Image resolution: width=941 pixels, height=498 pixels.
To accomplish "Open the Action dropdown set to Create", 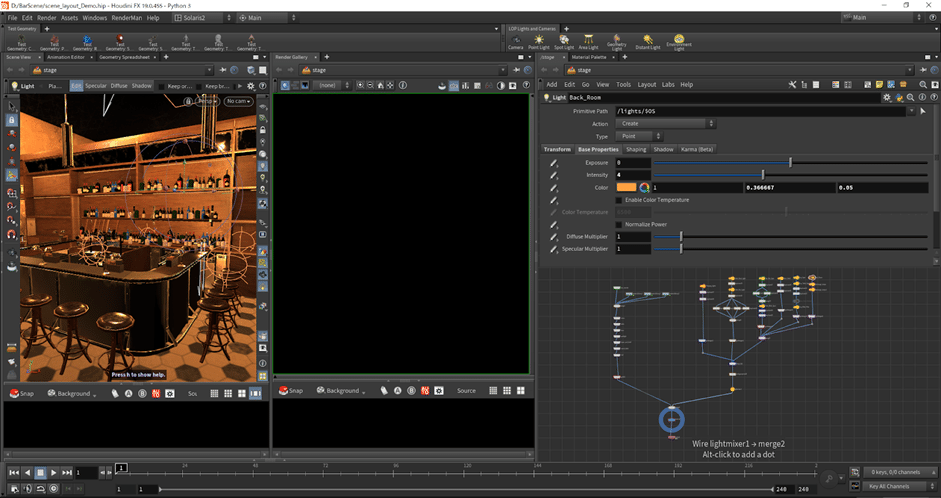I will [x=665, y=123].
